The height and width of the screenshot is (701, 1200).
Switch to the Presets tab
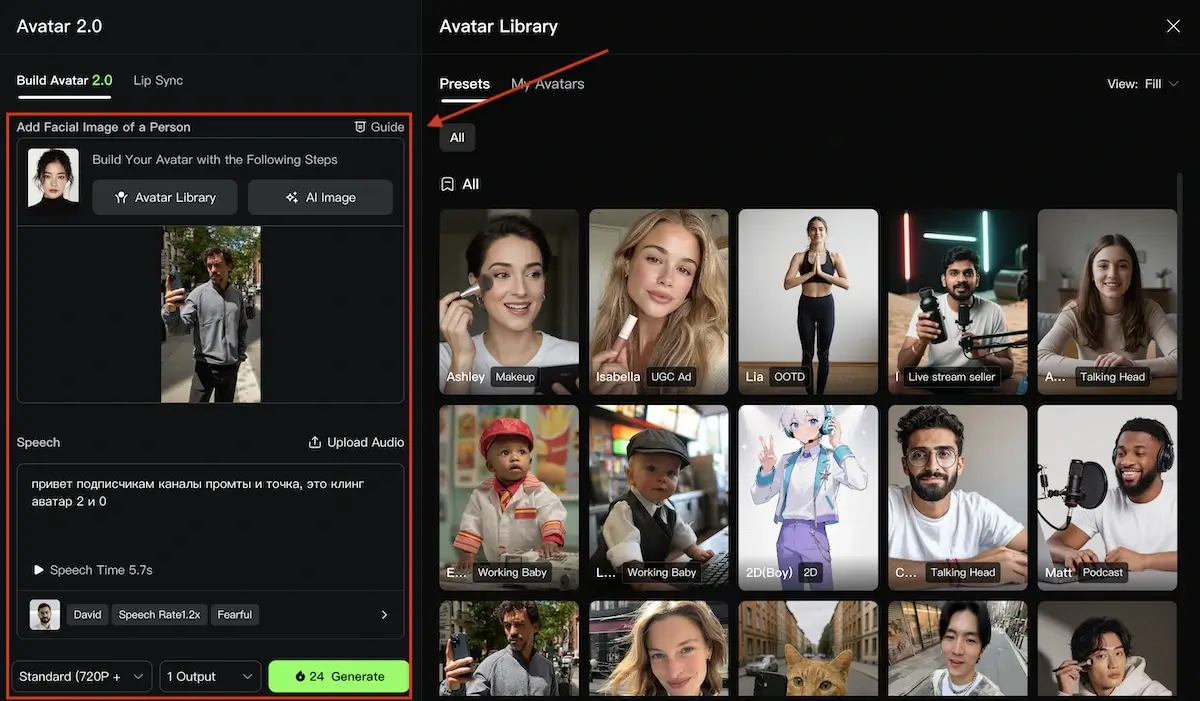tap(465, 84)
